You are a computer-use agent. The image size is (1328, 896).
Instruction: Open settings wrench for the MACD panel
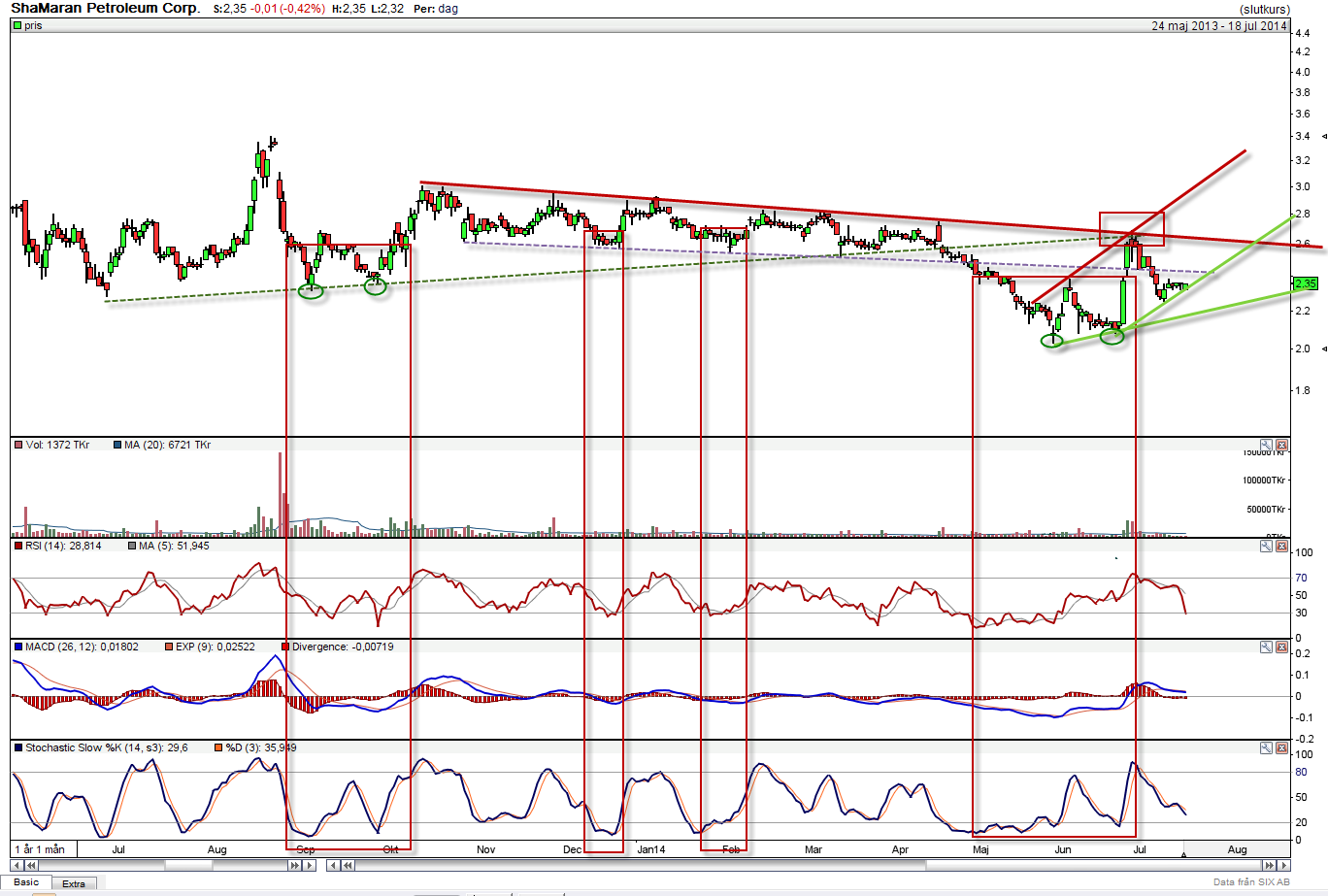click(1266, 647)
